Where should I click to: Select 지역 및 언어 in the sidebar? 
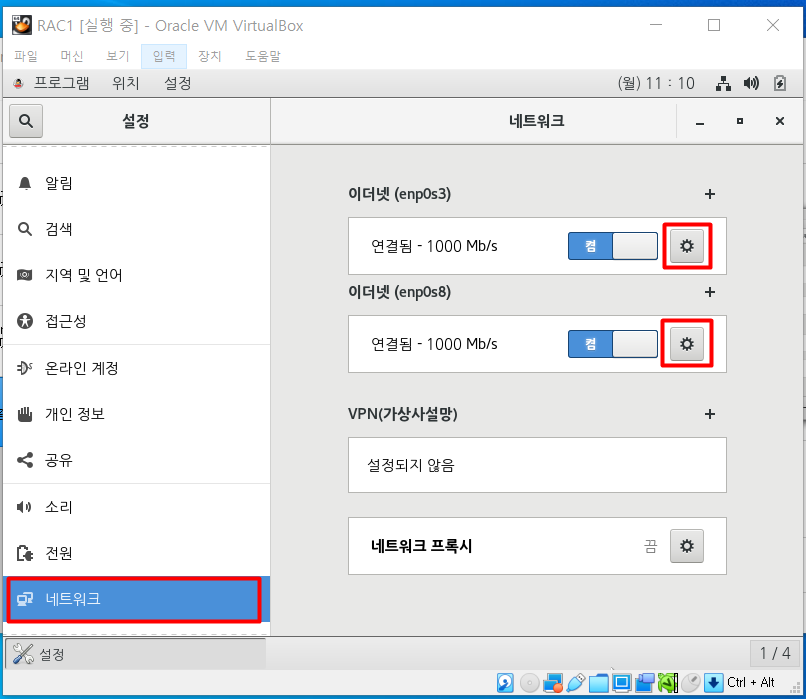[x=136, y=275]
